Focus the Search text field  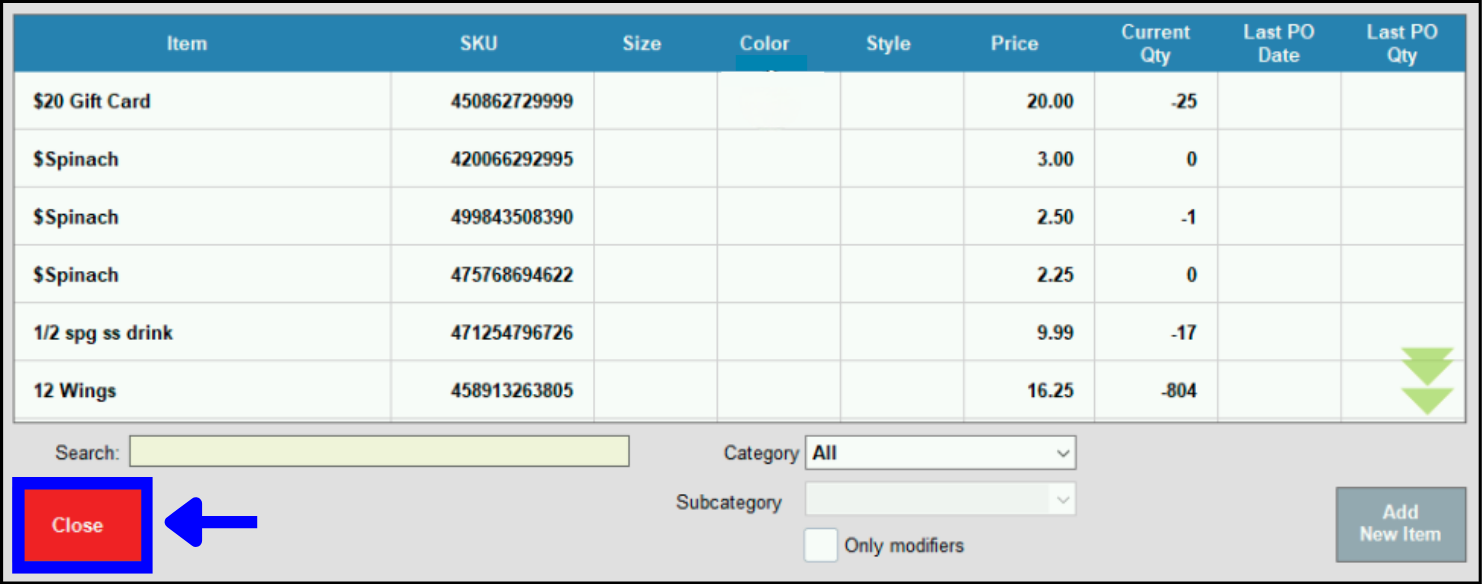379,452
